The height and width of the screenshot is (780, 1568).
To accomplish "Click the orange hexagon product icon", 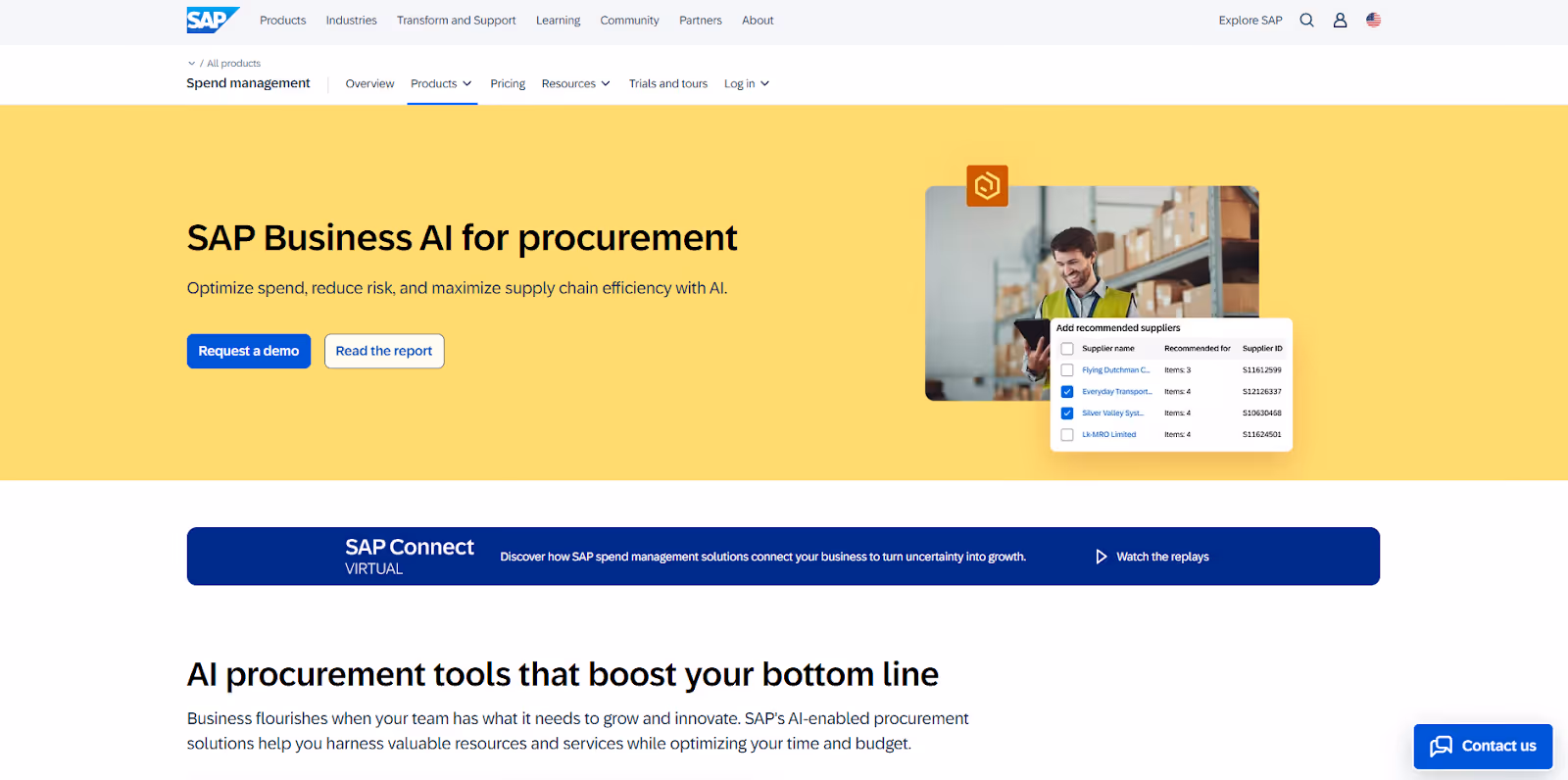I will click(x=987, y=185).
